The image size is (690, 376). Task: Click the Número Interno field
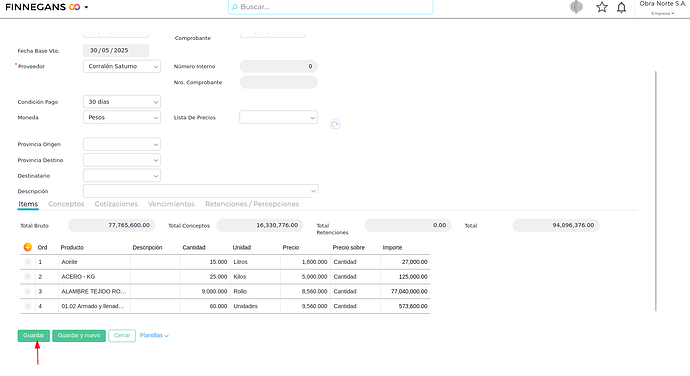(x=279, y=66)
